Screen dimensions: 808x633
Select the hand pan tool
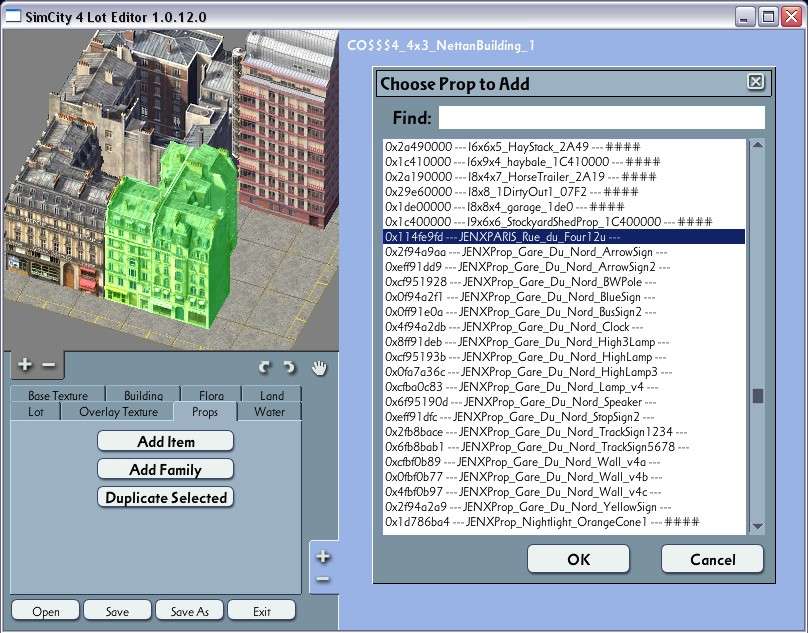click(x=319, y=368)
